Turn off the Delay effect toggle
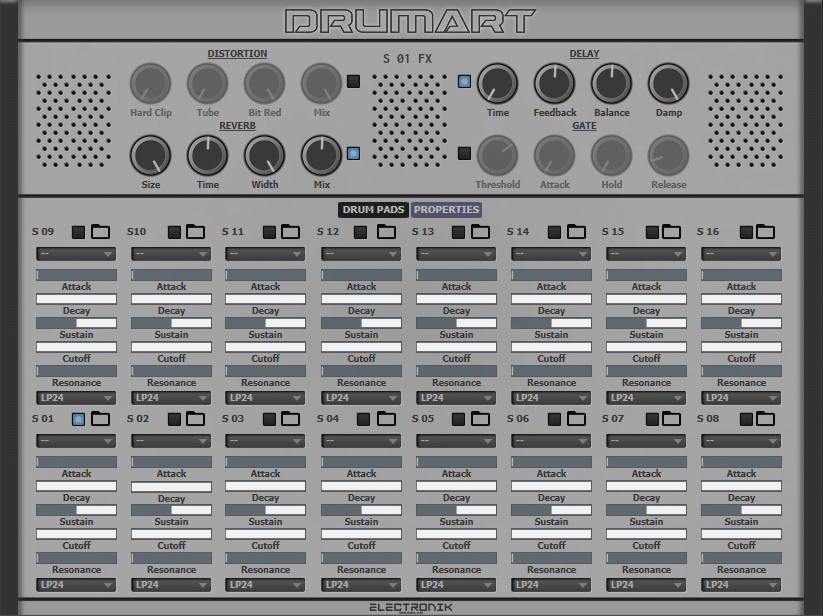This screenshot has width=823, height=616. tap(464, 82)
